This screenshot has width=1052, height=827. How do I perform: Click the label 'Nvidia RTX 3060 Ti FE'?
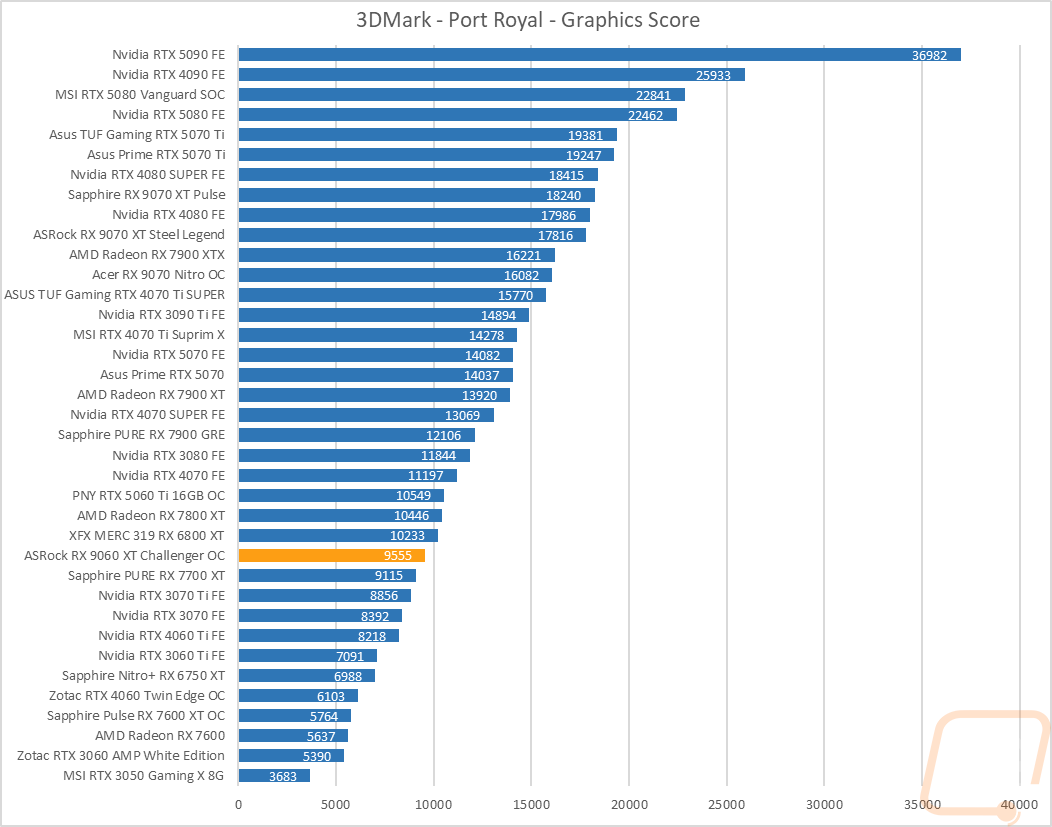coord(162,656)
